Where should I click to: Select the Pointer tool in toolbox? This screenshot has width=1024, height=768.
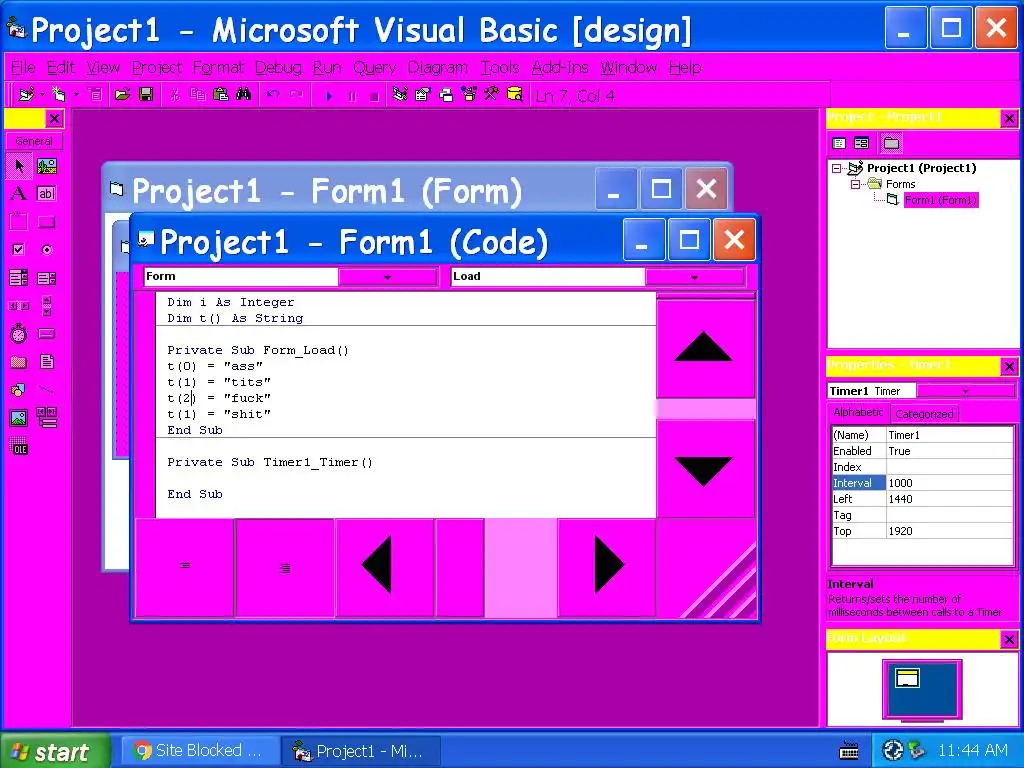click(x=19, y=166)
